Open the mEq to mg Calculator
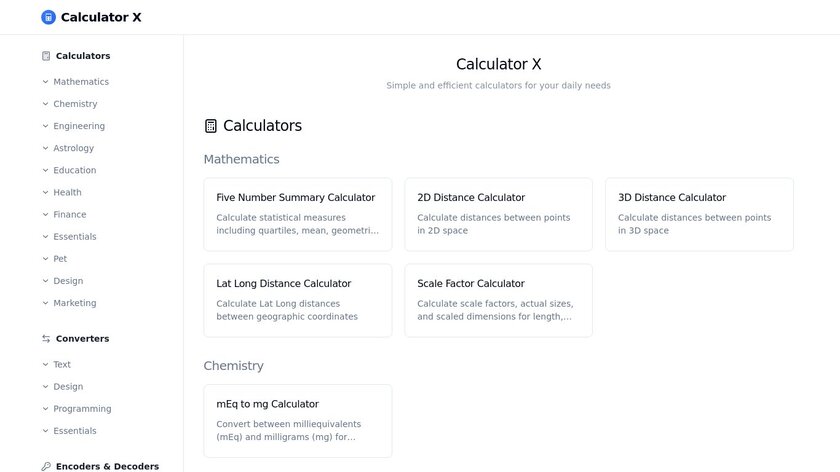This screenshot has height=472, width=840. click(x=298, y=420)
